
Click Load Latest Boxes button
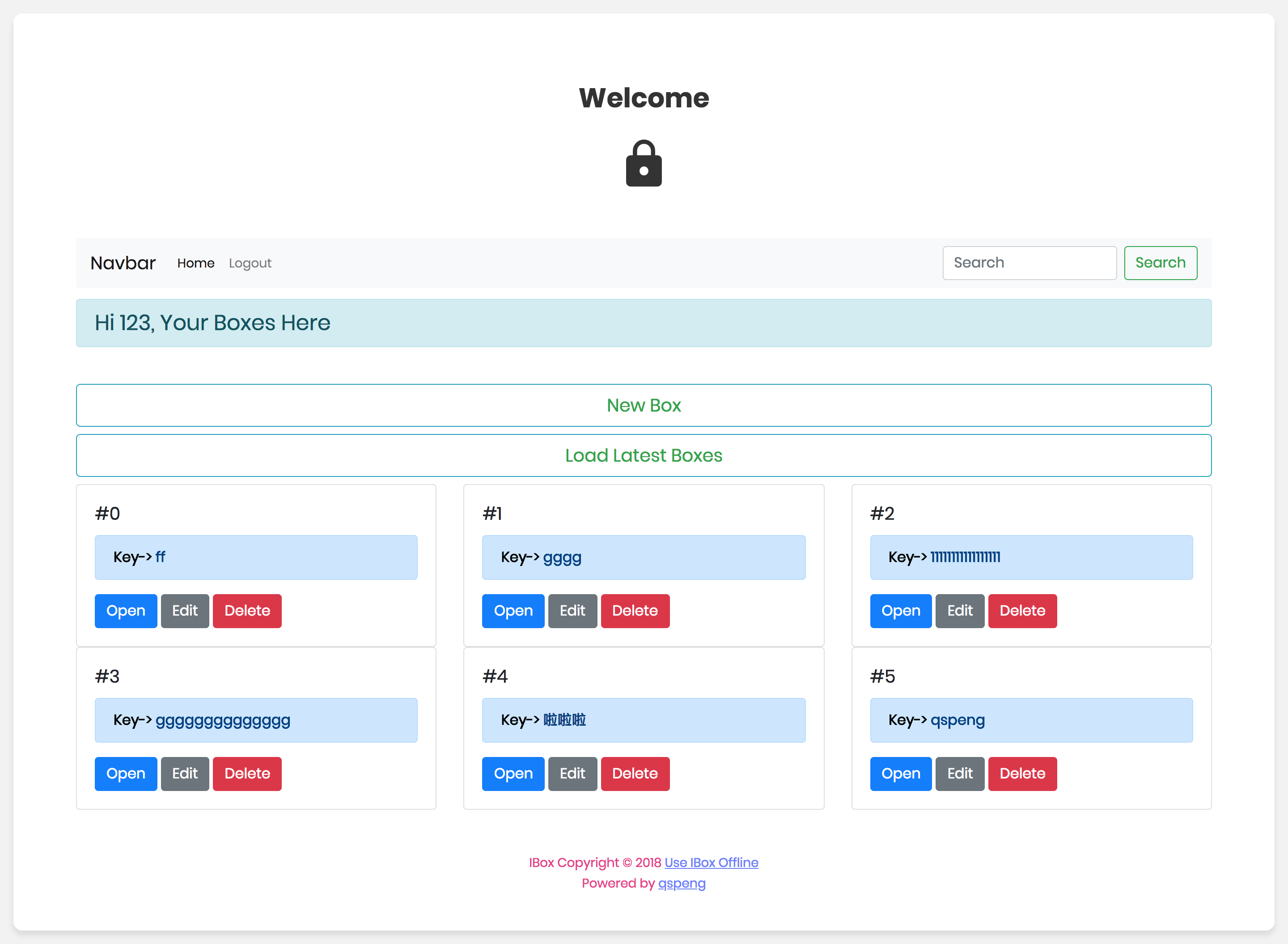pyautogui.click(x=644, y=455)
